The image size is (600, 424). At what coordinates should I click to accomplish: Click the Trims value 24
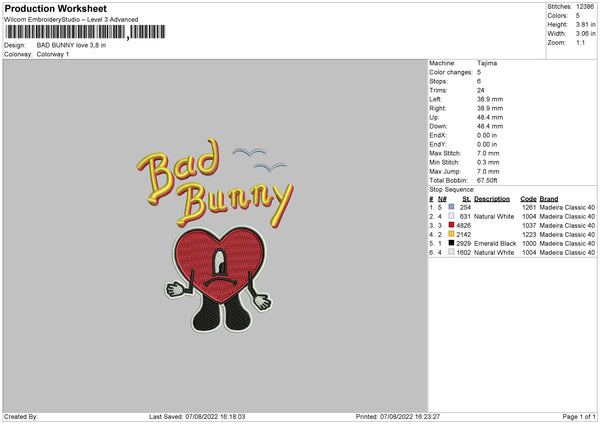[x=481, y=90]
